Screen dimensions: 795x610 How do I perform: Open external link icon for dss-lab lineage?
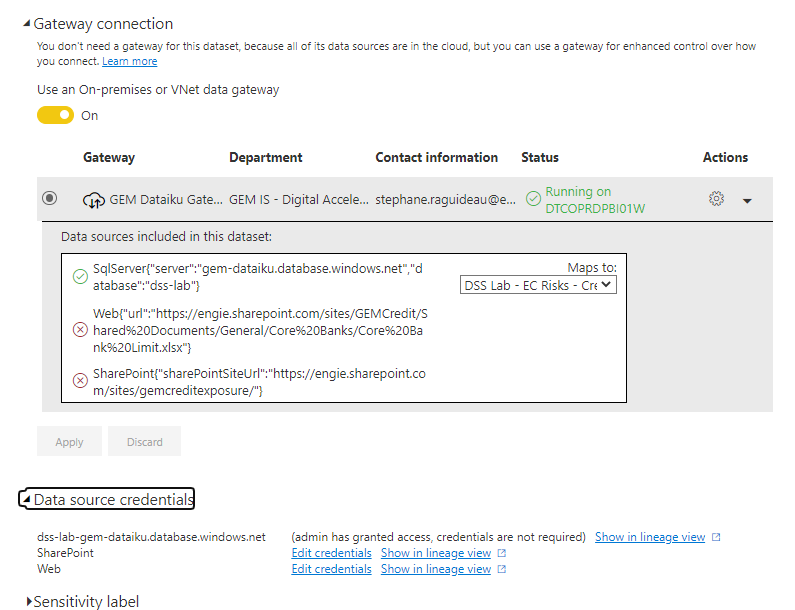tap(716, 537)
